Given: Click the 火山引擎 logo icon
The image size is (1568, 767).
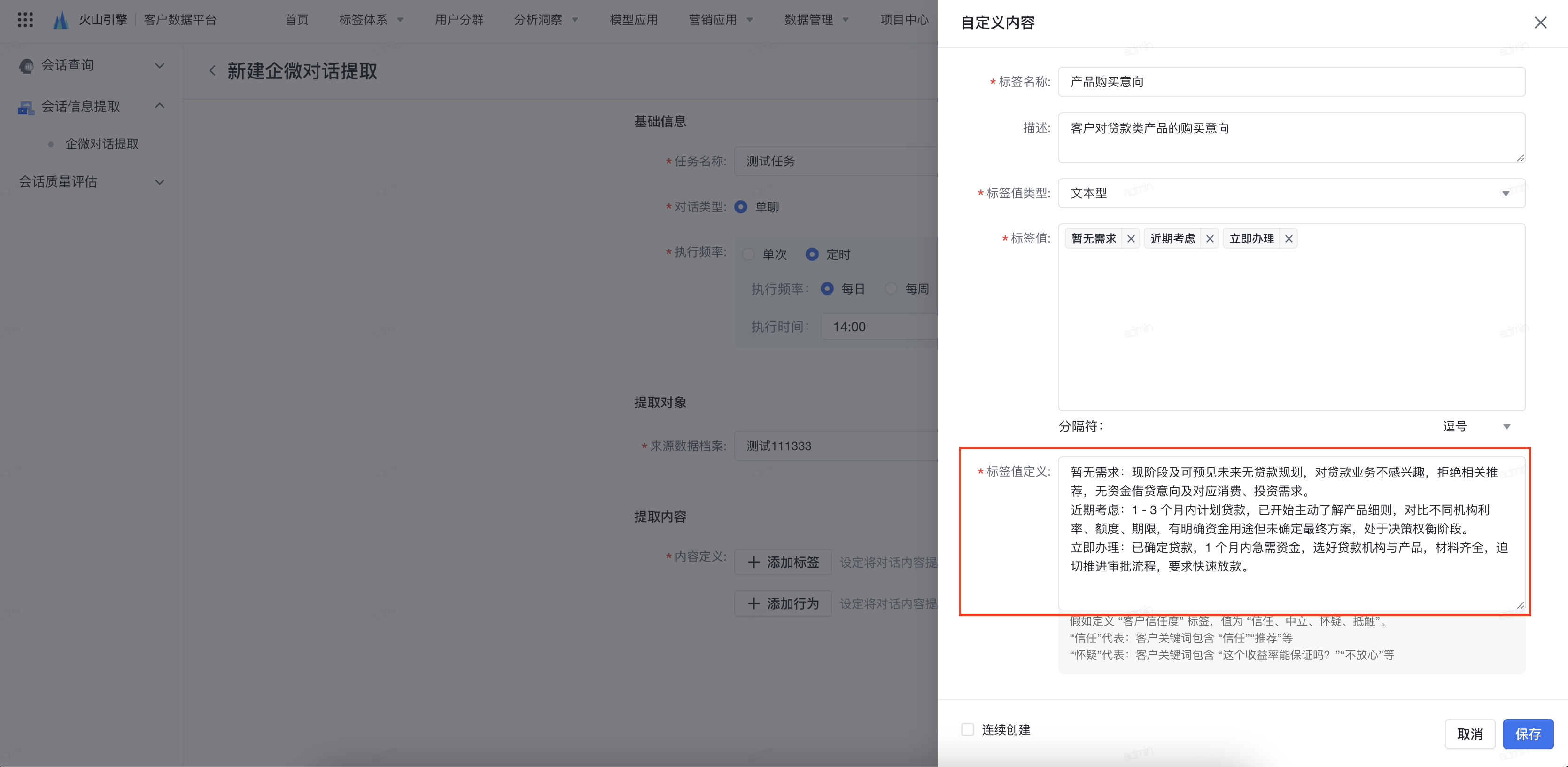Looking at the screenshot, I should coord(60,20).
